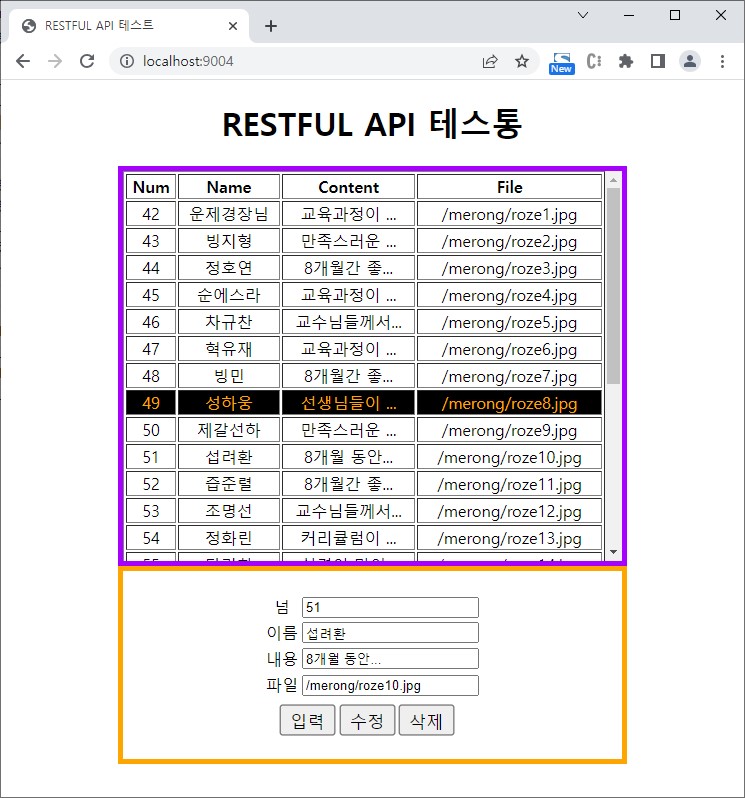This screenshot has height=798, width=745.
Task: Click the File column header
Action: [509, 187]
